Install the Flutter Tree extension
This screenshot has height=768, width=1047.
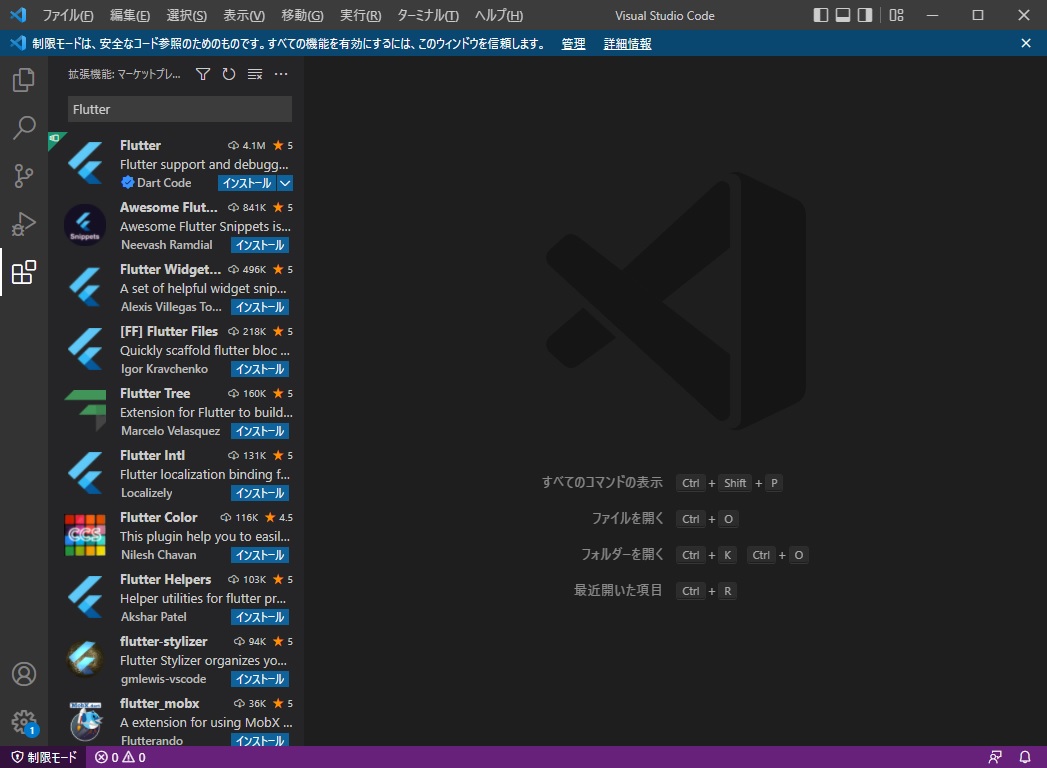tap(260, 431)
